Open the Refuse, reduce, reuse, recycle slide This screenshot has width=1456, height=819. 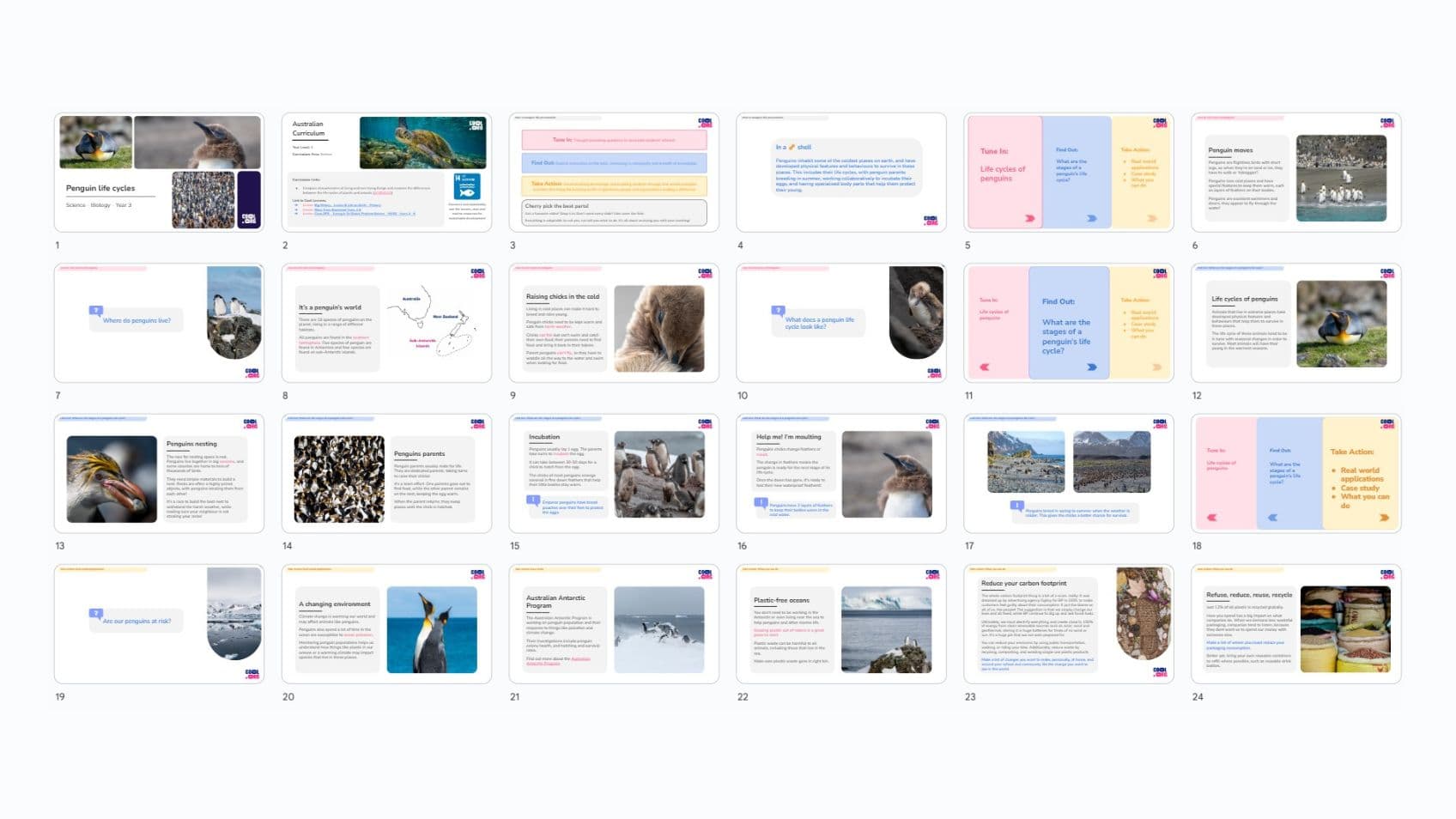tap(1295, 624)
